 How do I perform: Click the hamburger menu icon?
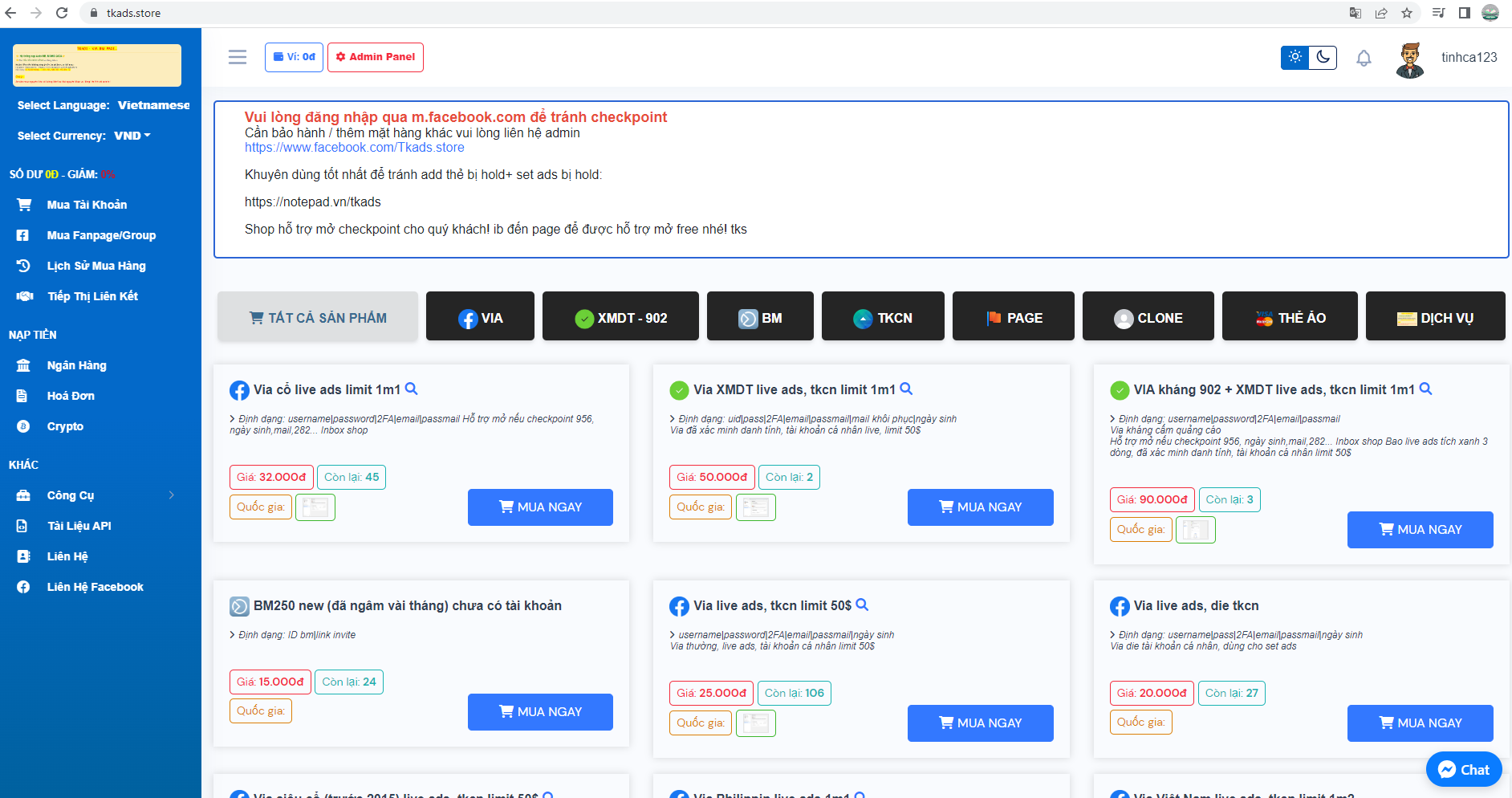point(238,57)
